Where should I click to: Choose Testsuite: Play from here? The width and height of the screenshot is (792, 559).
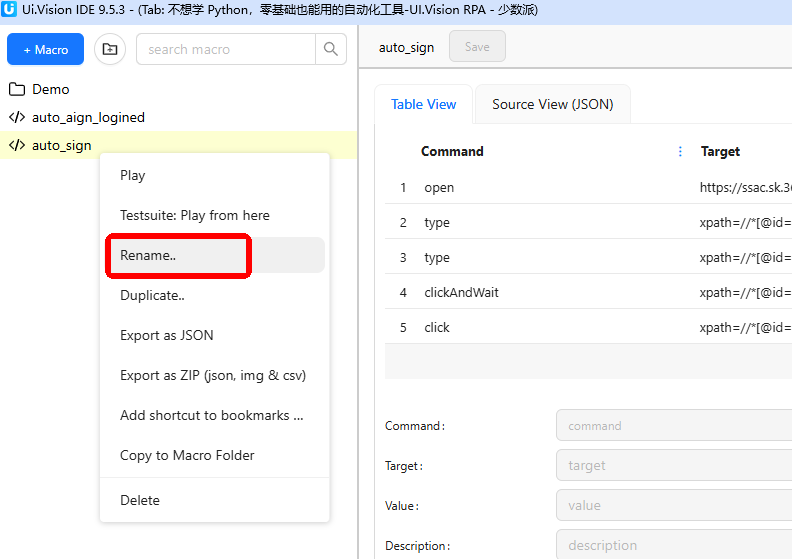(x=215, y=215)
